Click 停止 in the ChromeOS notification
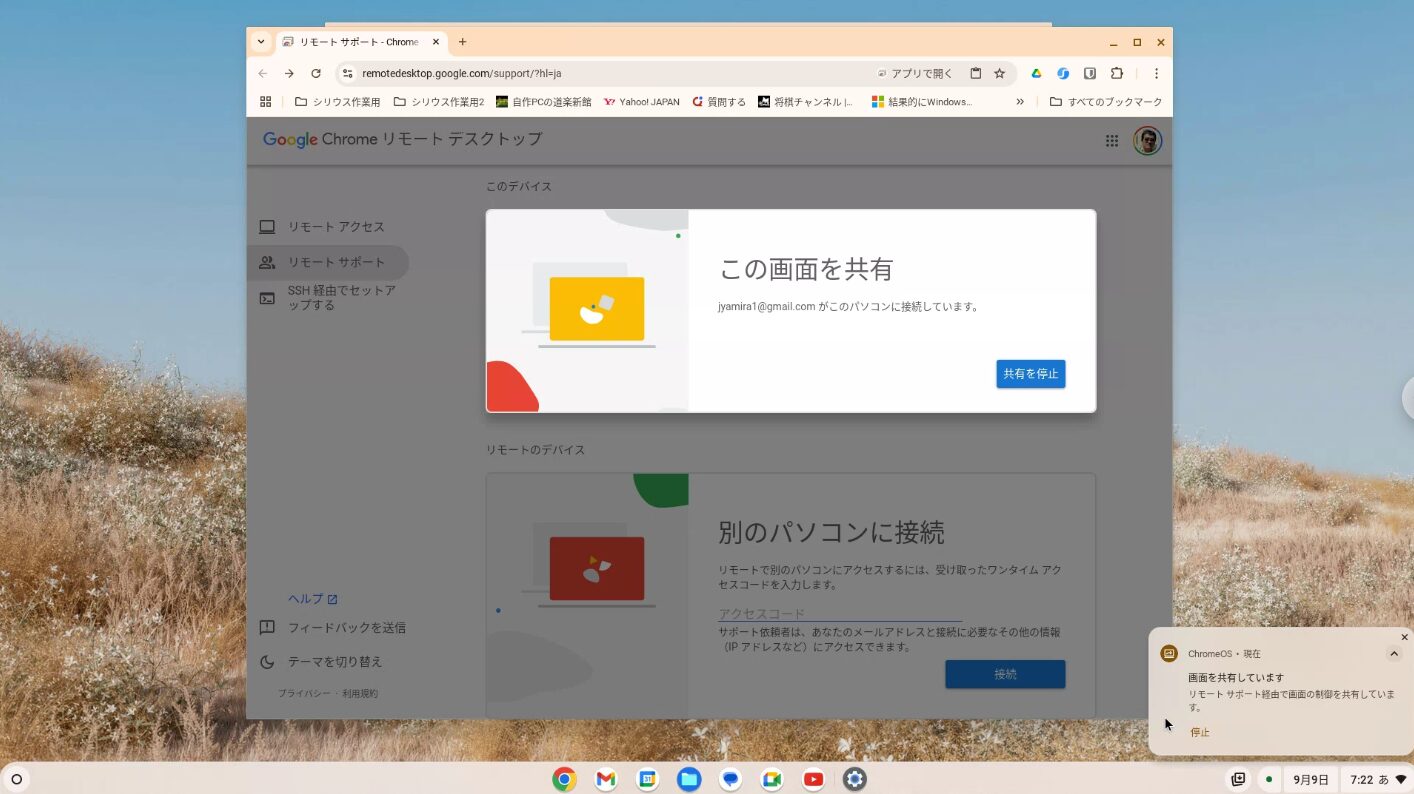 click(x=1199, y=733)
